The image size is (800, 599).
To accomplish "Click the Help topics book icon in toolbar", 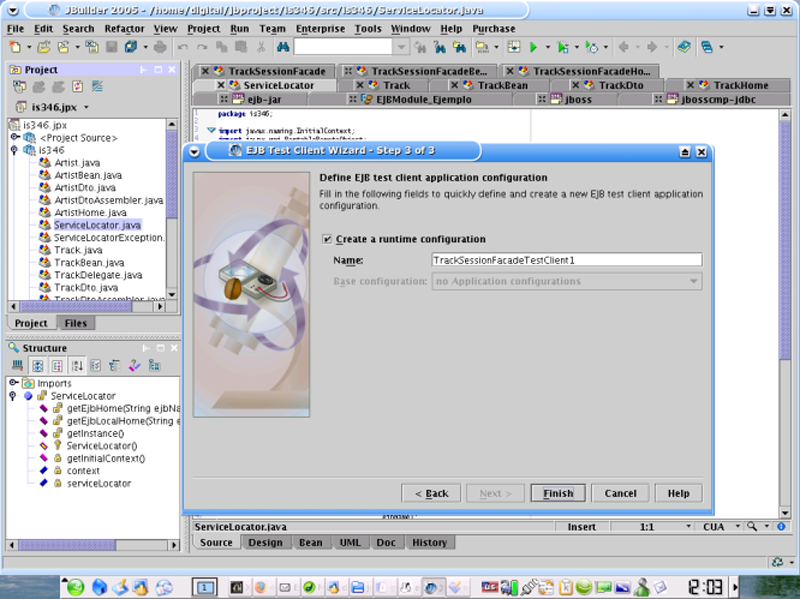I will point(683,47).
